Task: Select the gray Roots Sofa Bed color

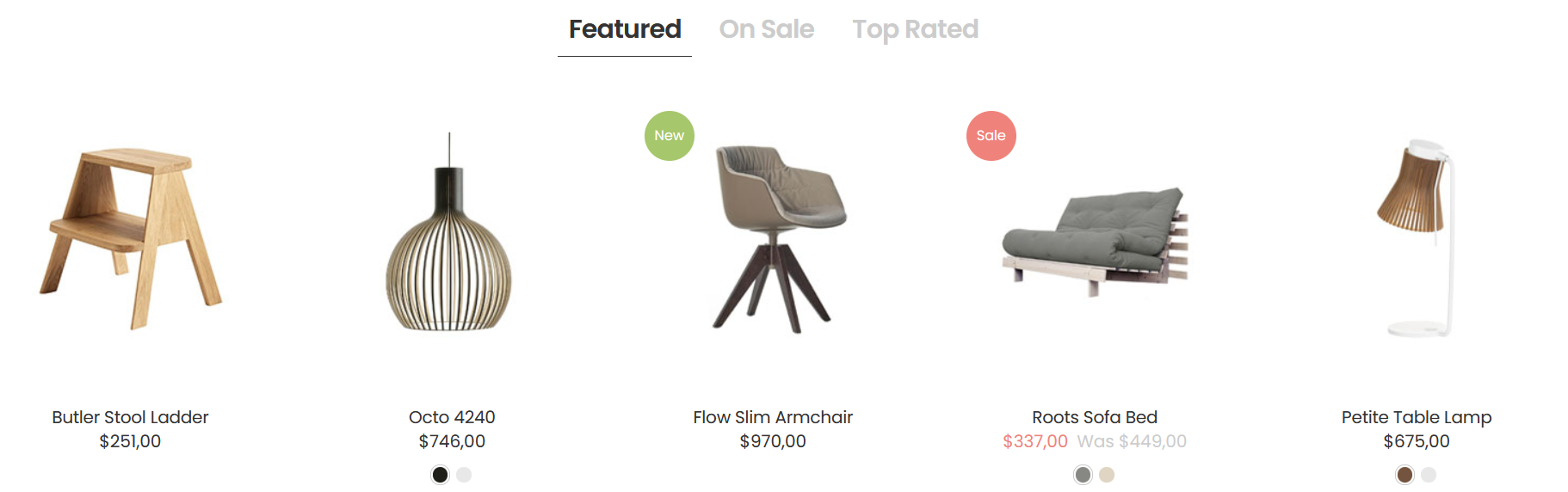Action: [1083, 475]
